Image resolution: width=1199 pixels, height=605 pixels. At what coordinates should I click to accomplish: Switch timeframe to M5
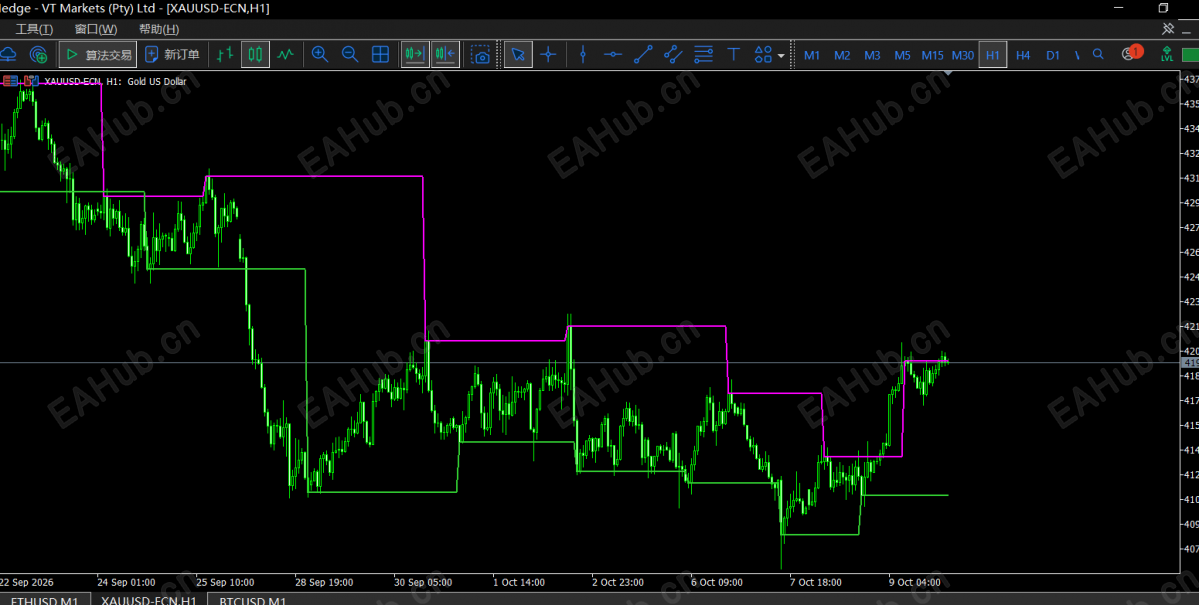[x=902, y=55]
